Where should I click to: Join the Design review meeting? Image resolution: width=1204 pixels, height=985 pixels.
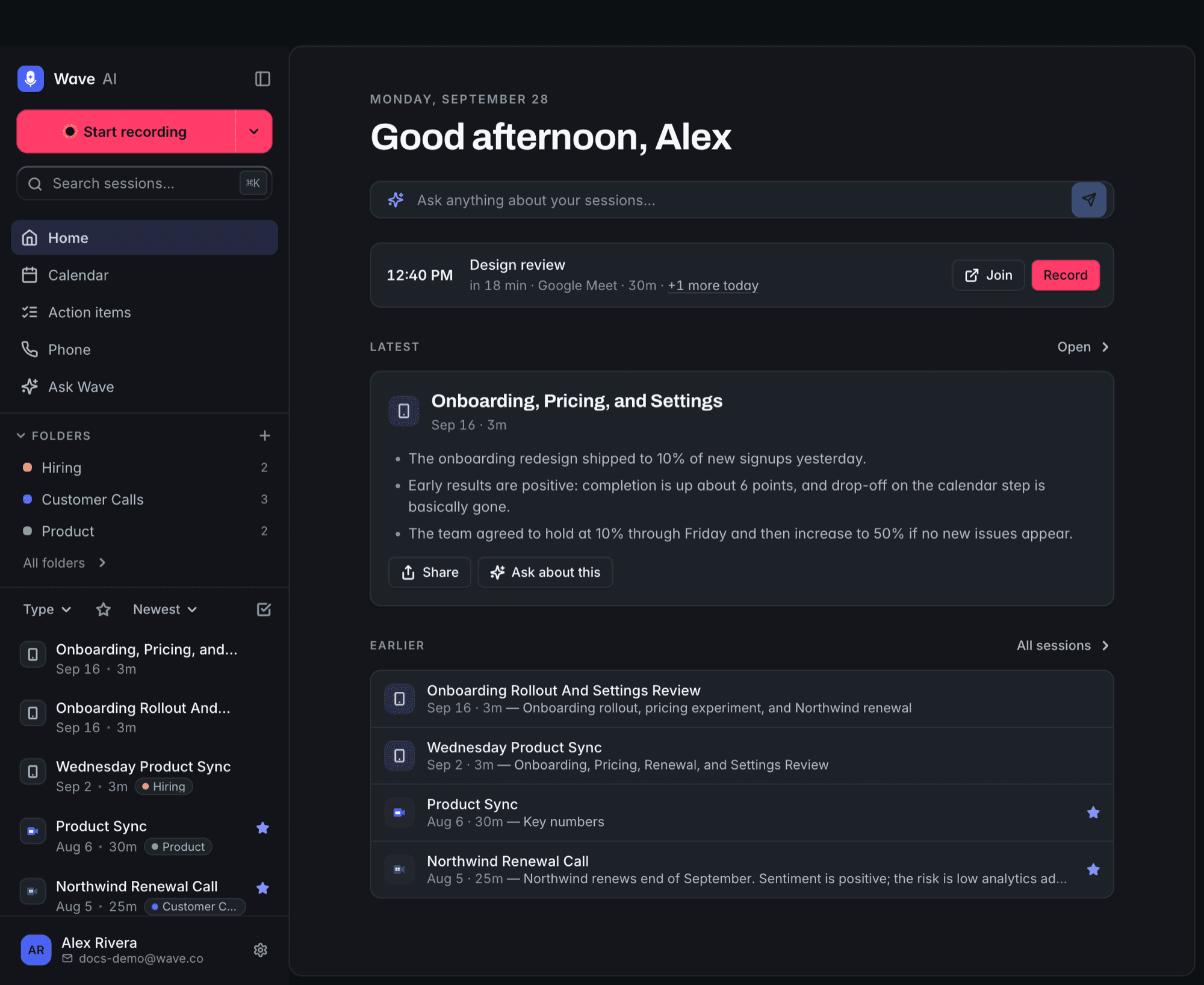[988, 275]
